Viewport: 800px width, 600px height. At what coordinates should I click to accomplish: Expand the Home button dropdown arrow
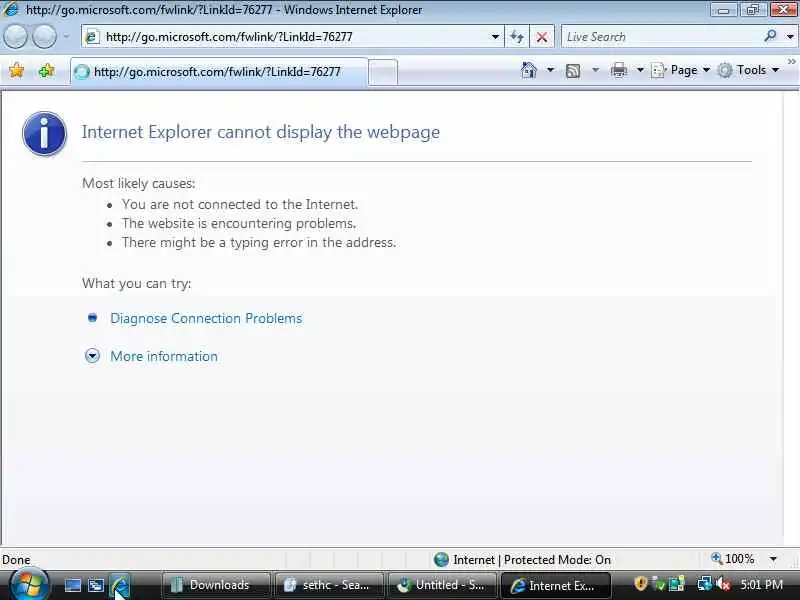point(550,70)
